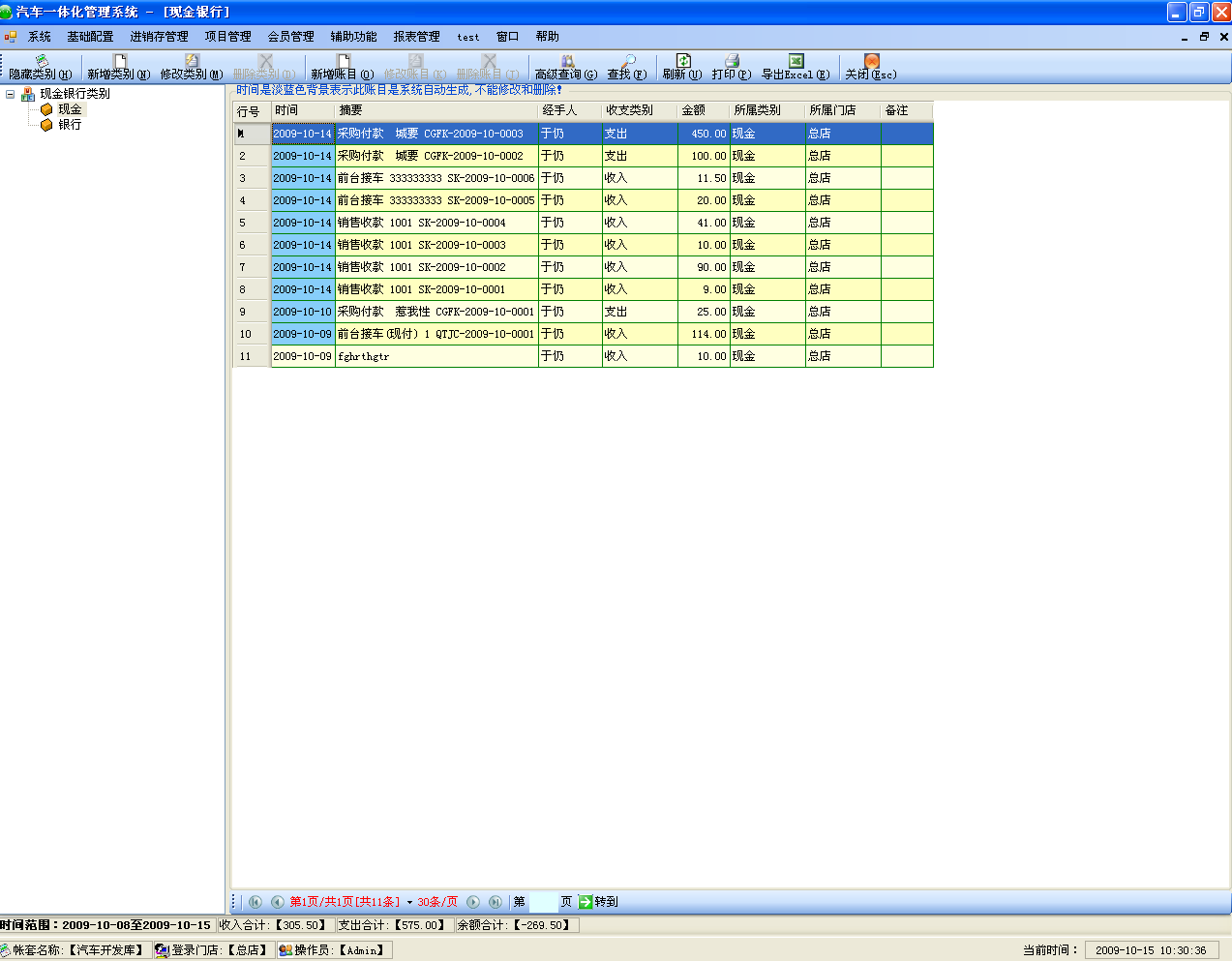Collapse the 现金银行类别 tree node

coord(10,94)
